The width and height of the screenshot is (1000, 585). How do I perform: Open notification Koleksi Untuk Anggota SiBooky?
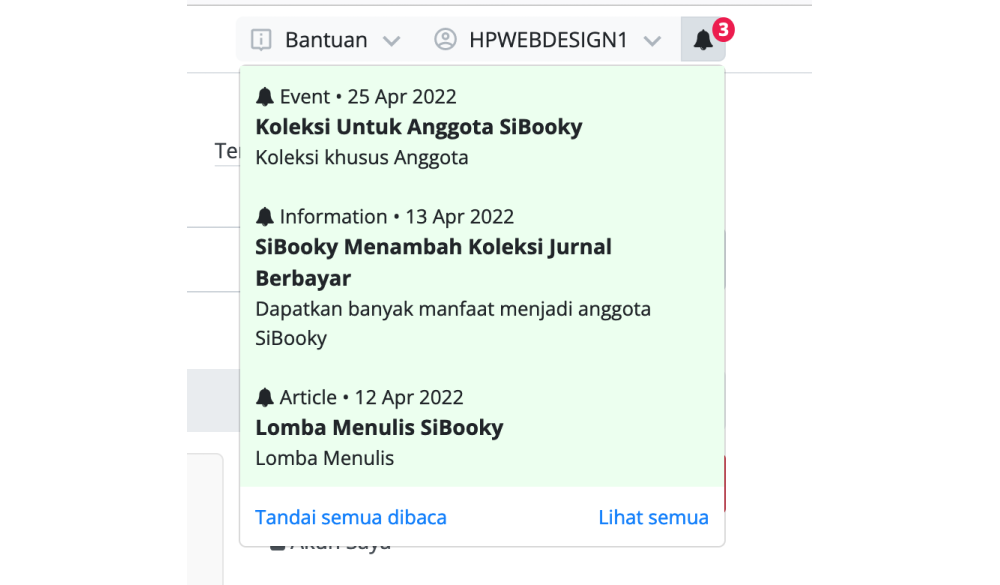pos(418,127)
